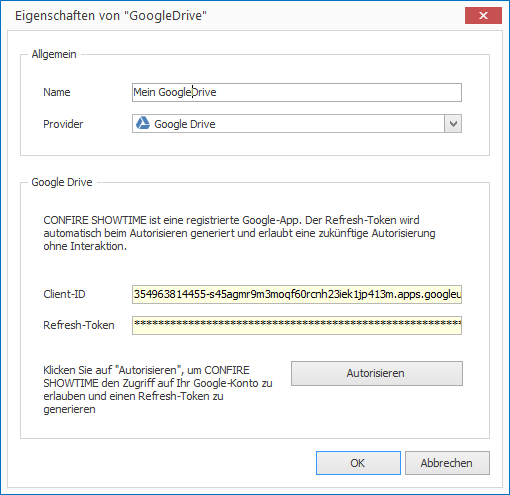Image resolution: width=510 pixels, height=495 pixels.
Task: Click the "Refresh-Token" label
Action: coord(79,325)
